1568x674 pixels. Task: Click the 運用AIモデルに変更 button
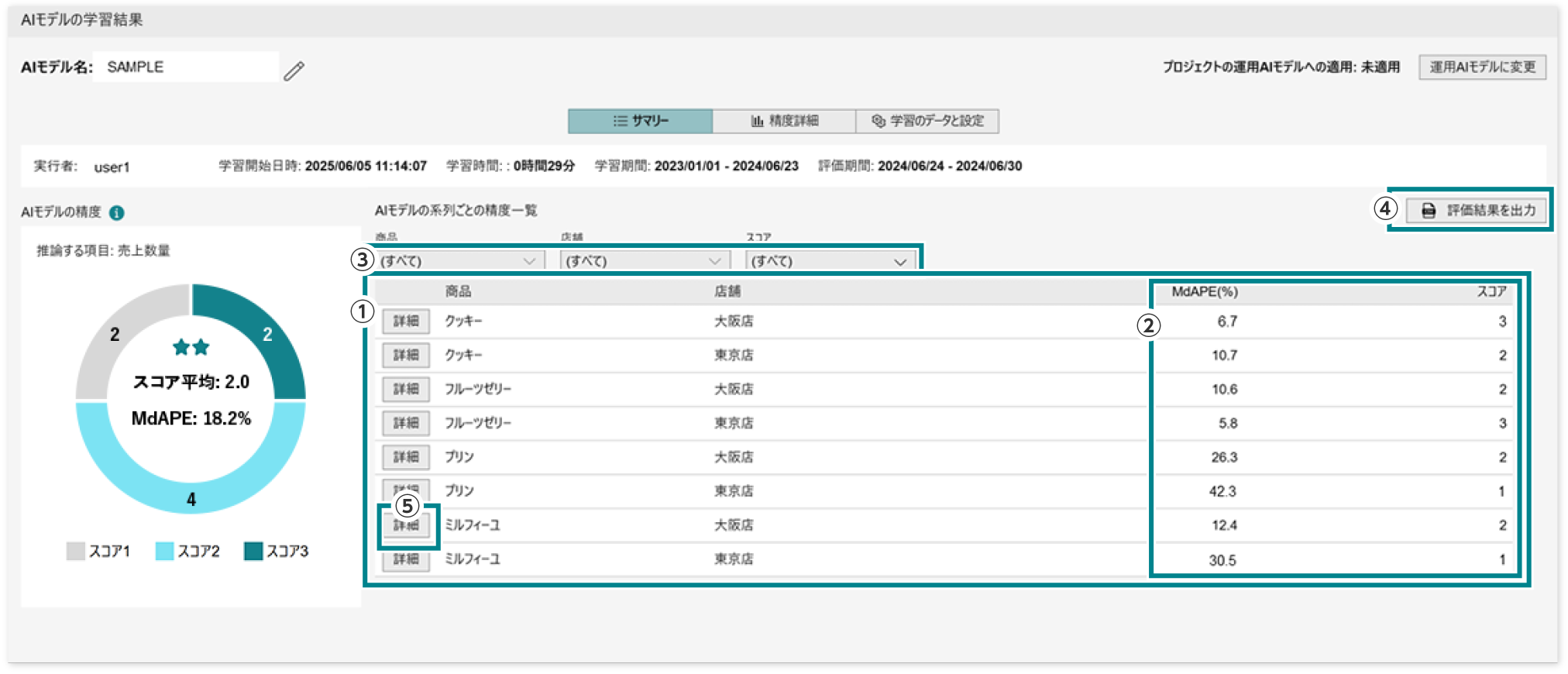coord(1483,67)
